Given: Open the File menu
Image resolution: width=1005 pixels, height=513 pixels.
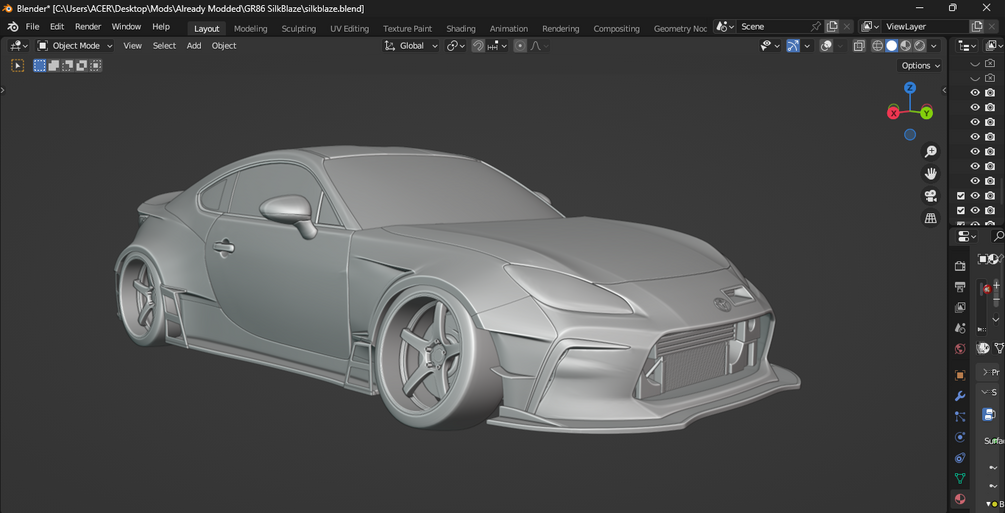Looking at the screenshot, I should coord(32,27).
